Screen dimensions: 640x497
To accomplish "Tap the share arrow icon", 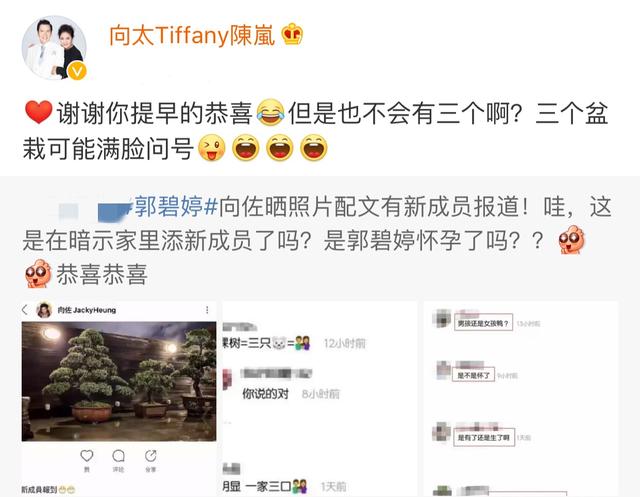I will point(151,456).
